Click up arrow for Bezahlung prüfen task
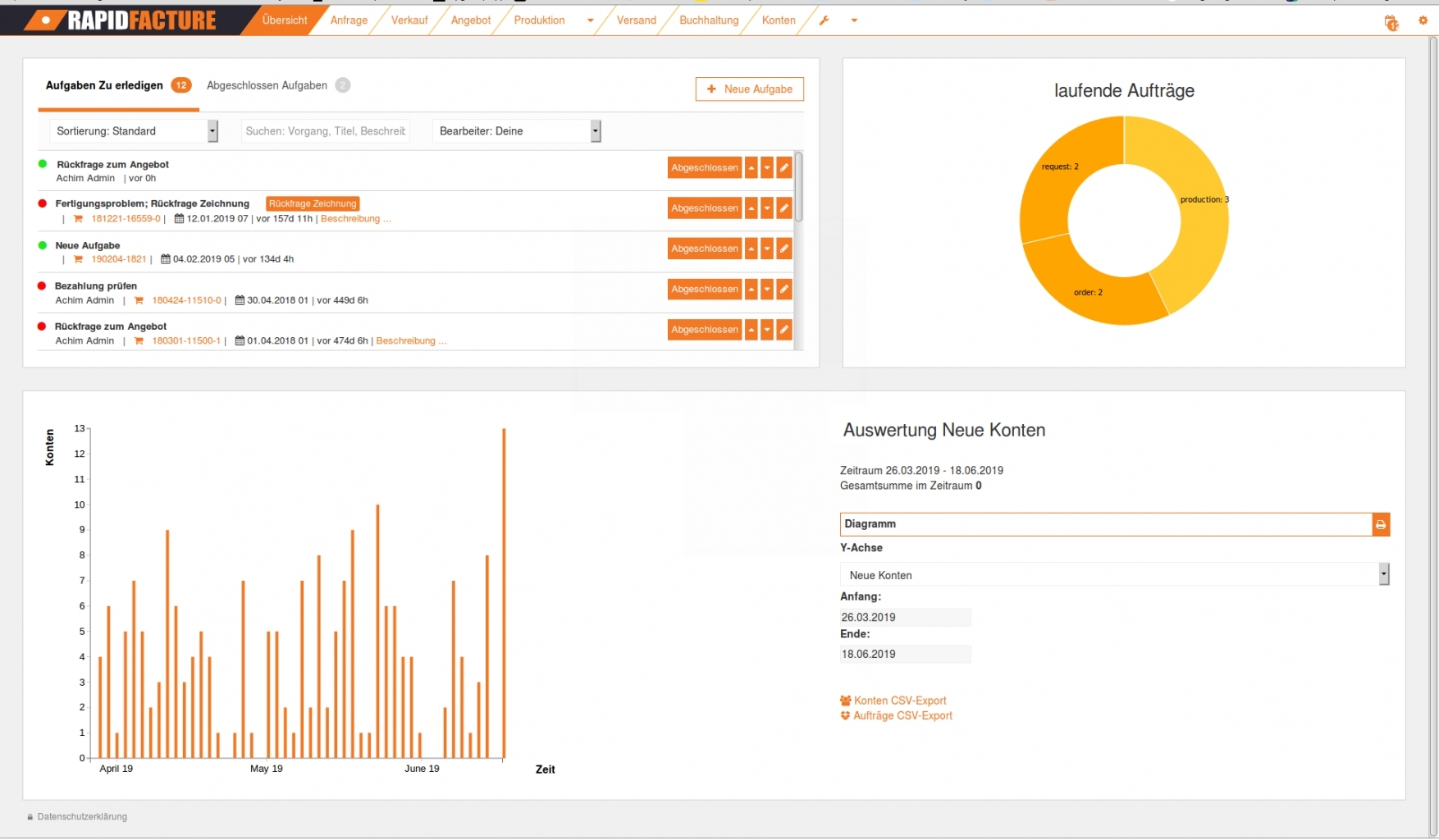Image resolution: width=1439 pixels, height=840 pixels. pyautogui.click(x=751, y=289)
